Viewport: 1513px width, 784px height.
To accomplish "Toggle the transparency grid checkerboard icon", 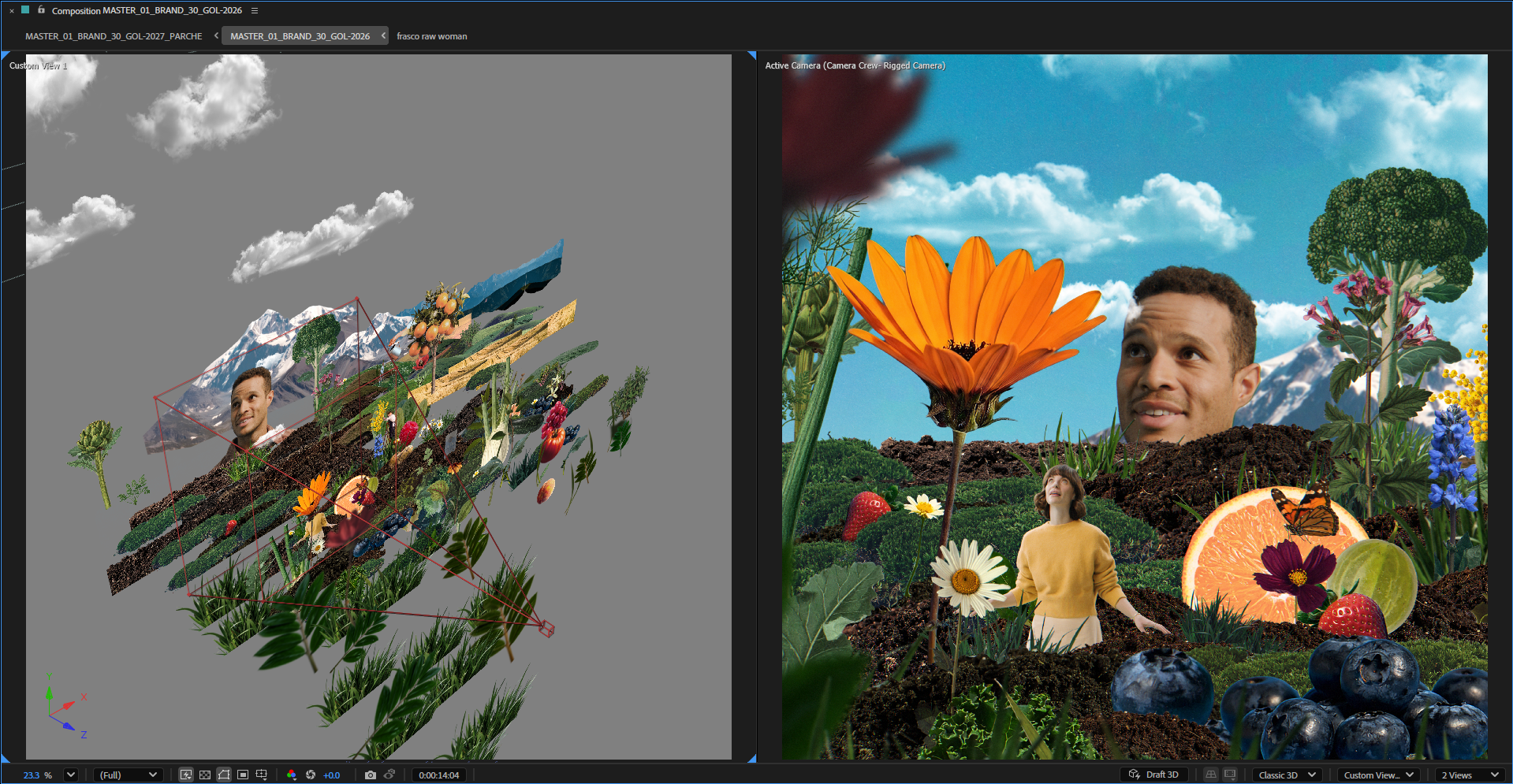I will coord(205,775).
